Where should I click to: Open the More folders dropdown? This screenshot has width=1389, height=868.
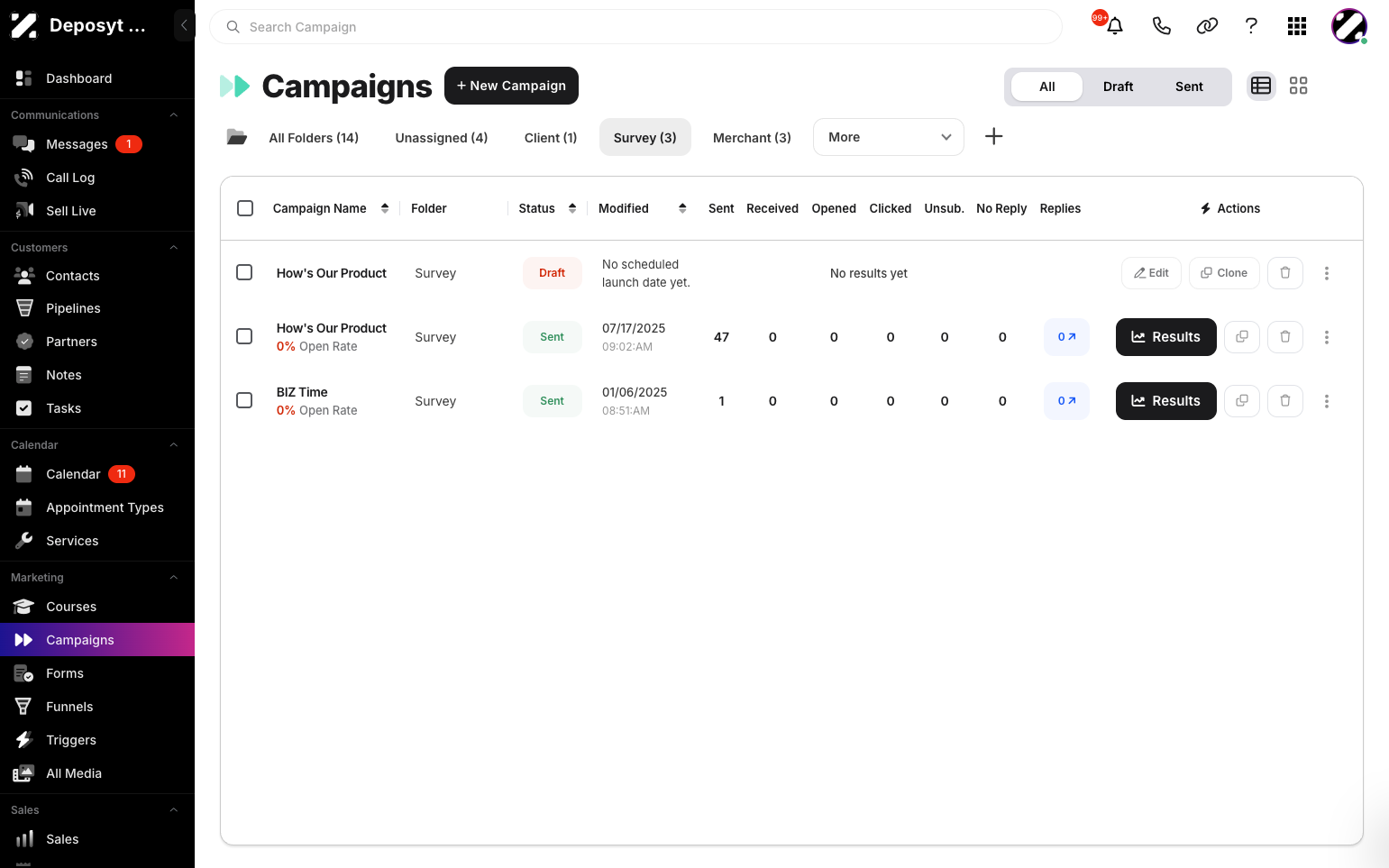[889, 137]
